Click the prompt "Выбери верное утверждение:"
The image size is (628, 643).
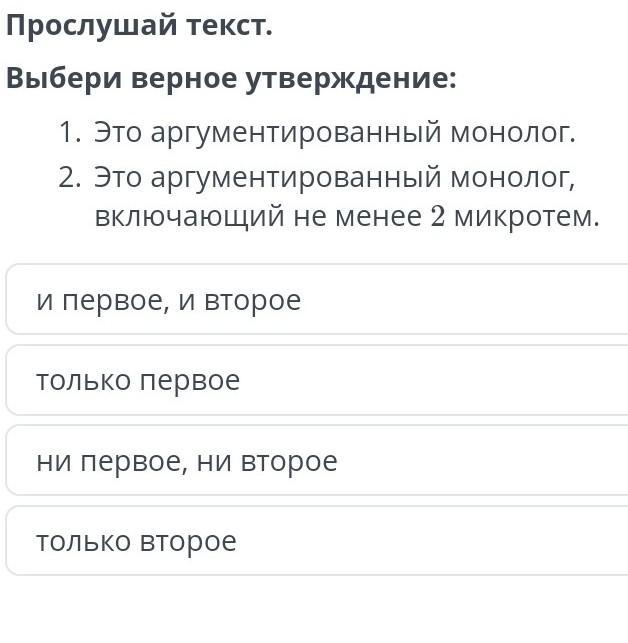point(231,79)
